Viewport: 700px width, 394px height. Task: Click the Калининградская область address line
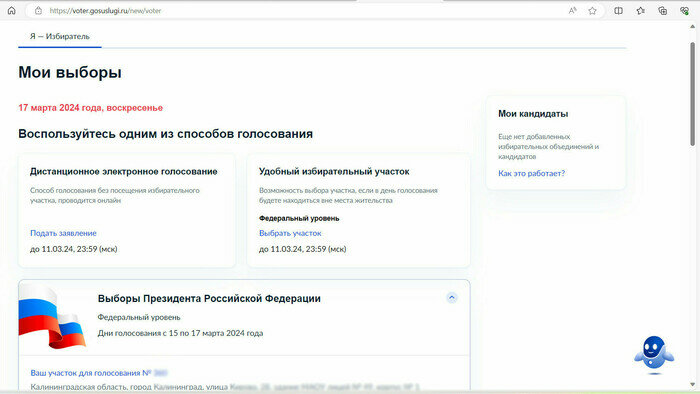coord(225,386)
